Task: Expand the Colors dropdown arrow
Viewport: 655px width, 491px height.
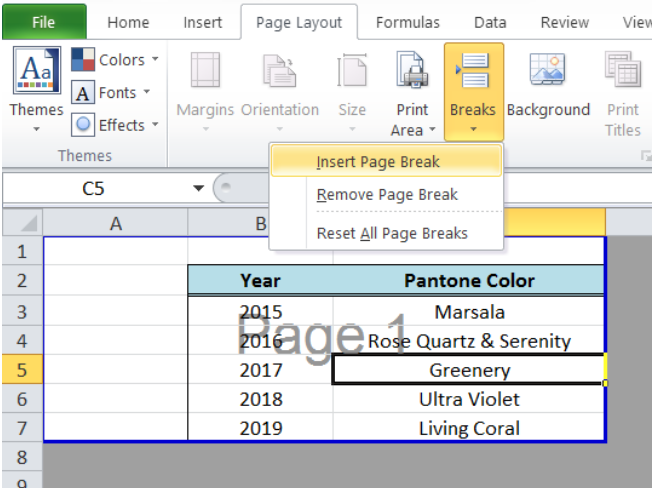Action: pyautogui.click(x=155, y=59)
